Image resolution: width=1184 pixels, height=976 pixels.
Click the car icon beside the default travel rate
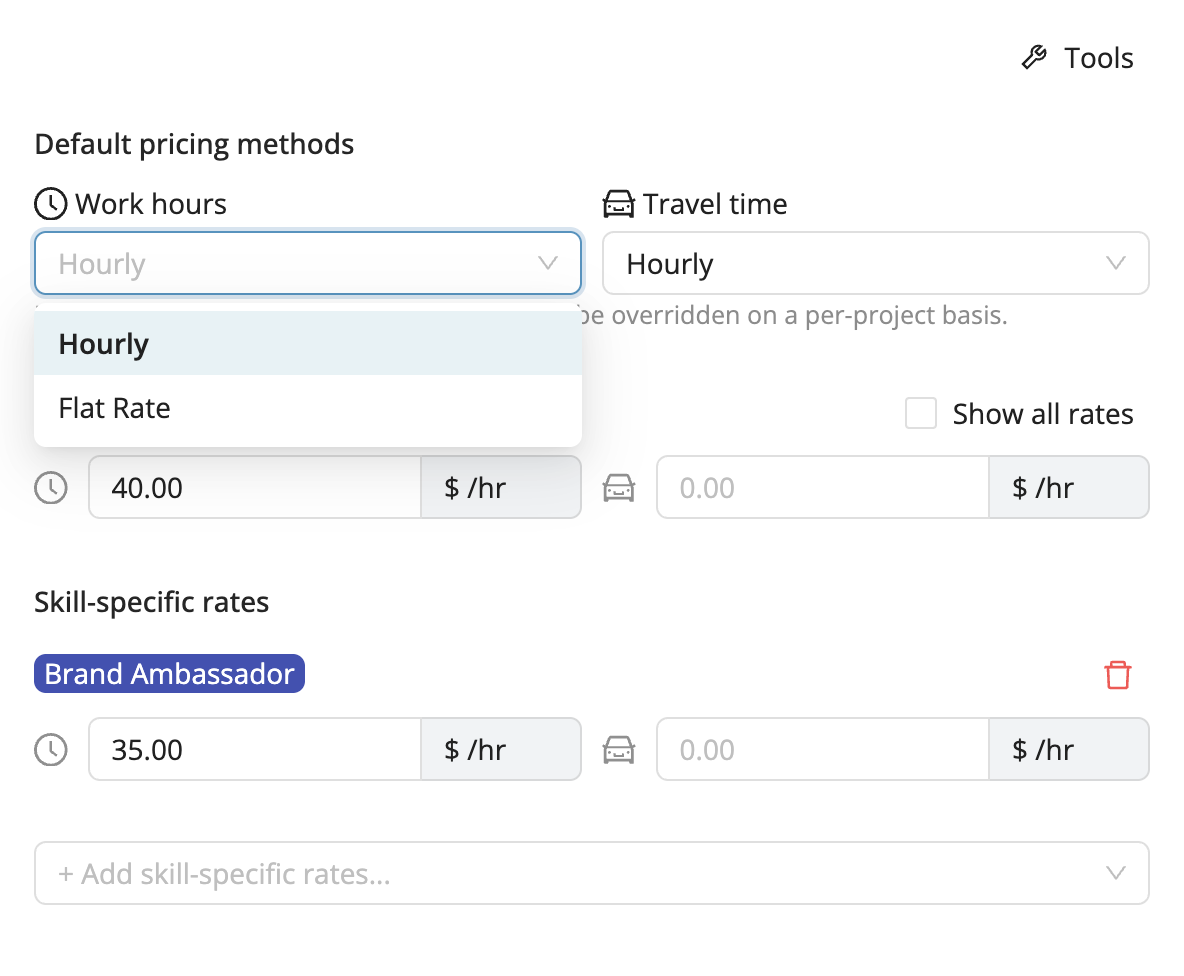point(619,487)
